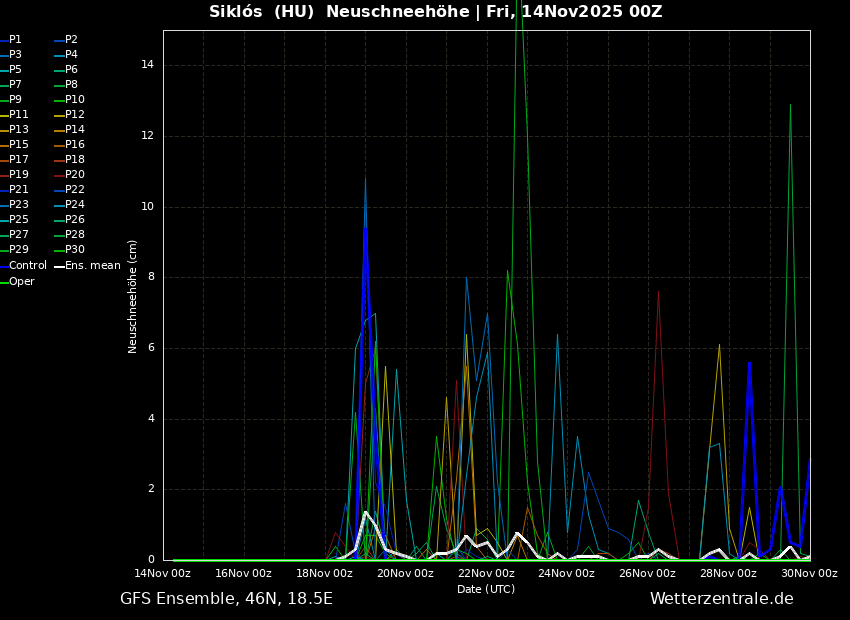Click the Control legend entry
This screenshot has width=850, height=620.
(27, 266)
